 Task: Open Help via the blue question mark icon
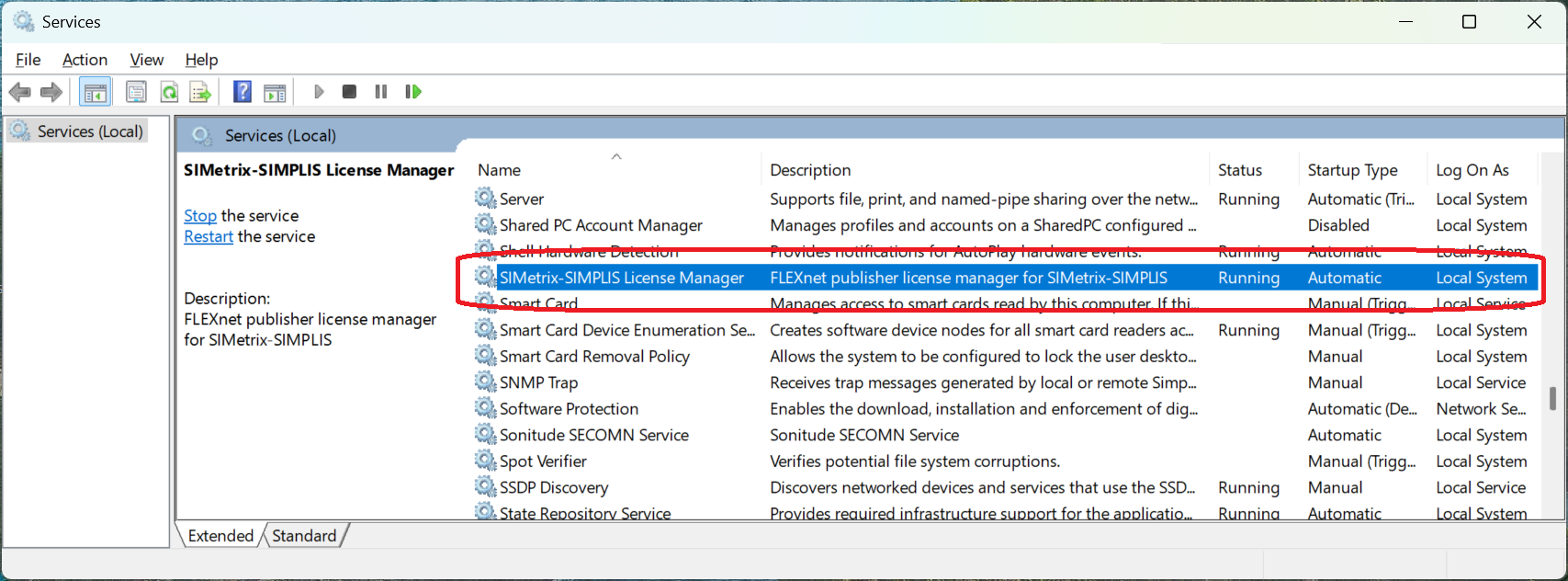[x=243, y=92]
